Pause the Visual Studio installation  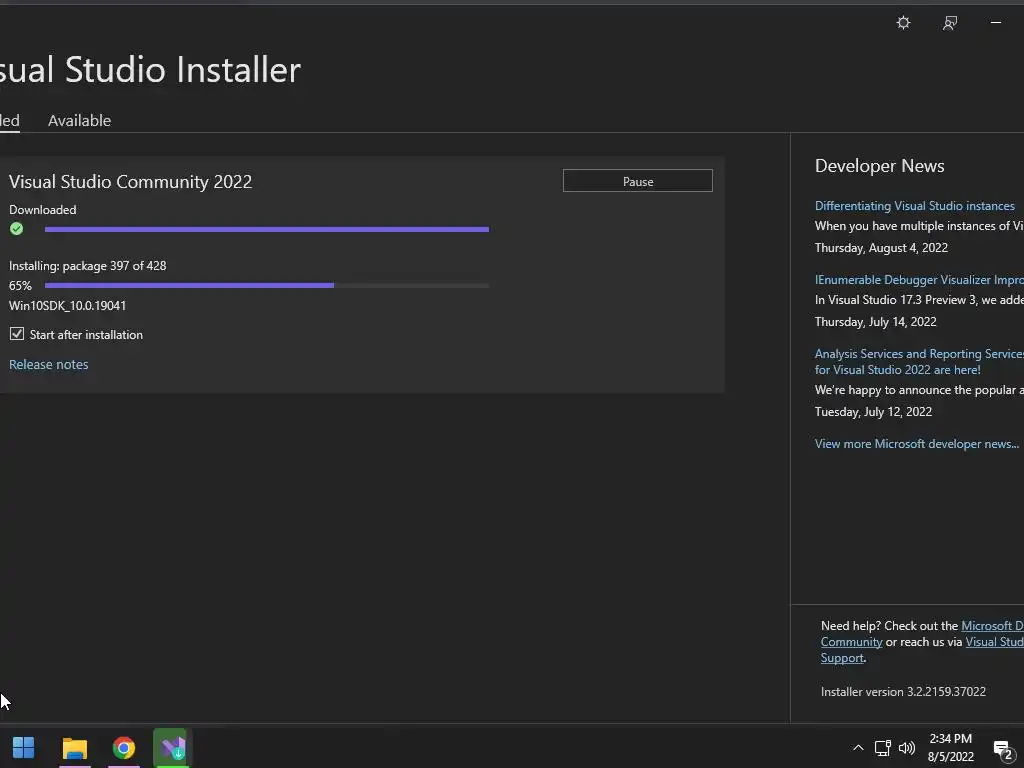pos(637,181)
